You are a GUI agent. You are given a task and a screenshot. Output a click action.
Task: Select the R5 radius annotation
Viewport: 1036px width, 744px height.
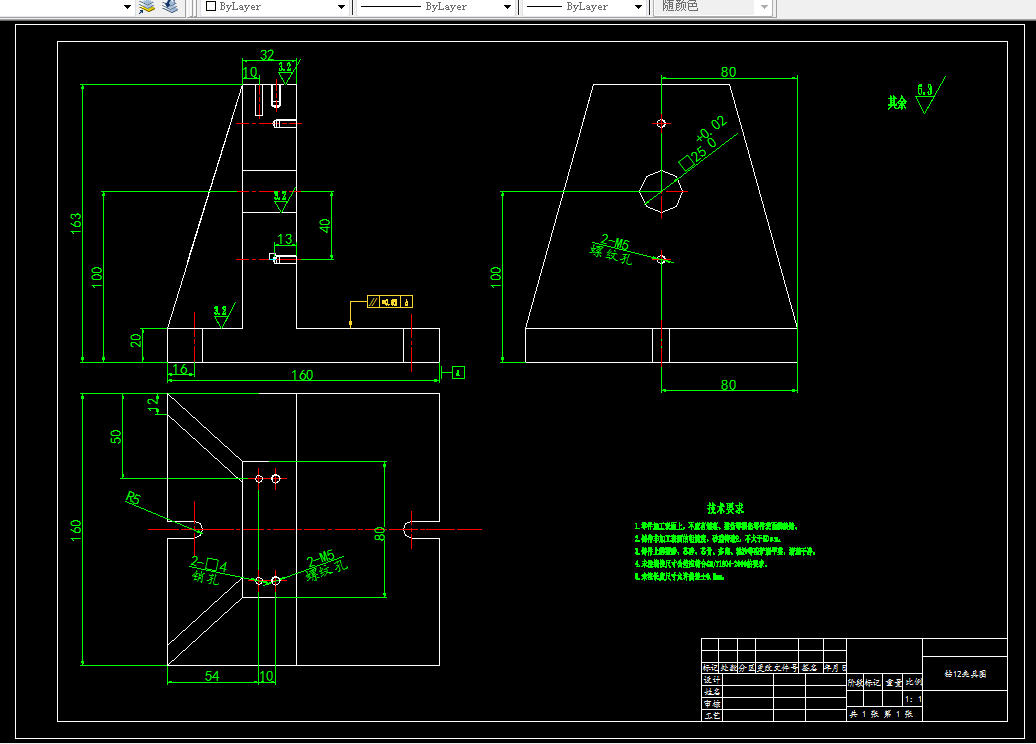(133, 498)
